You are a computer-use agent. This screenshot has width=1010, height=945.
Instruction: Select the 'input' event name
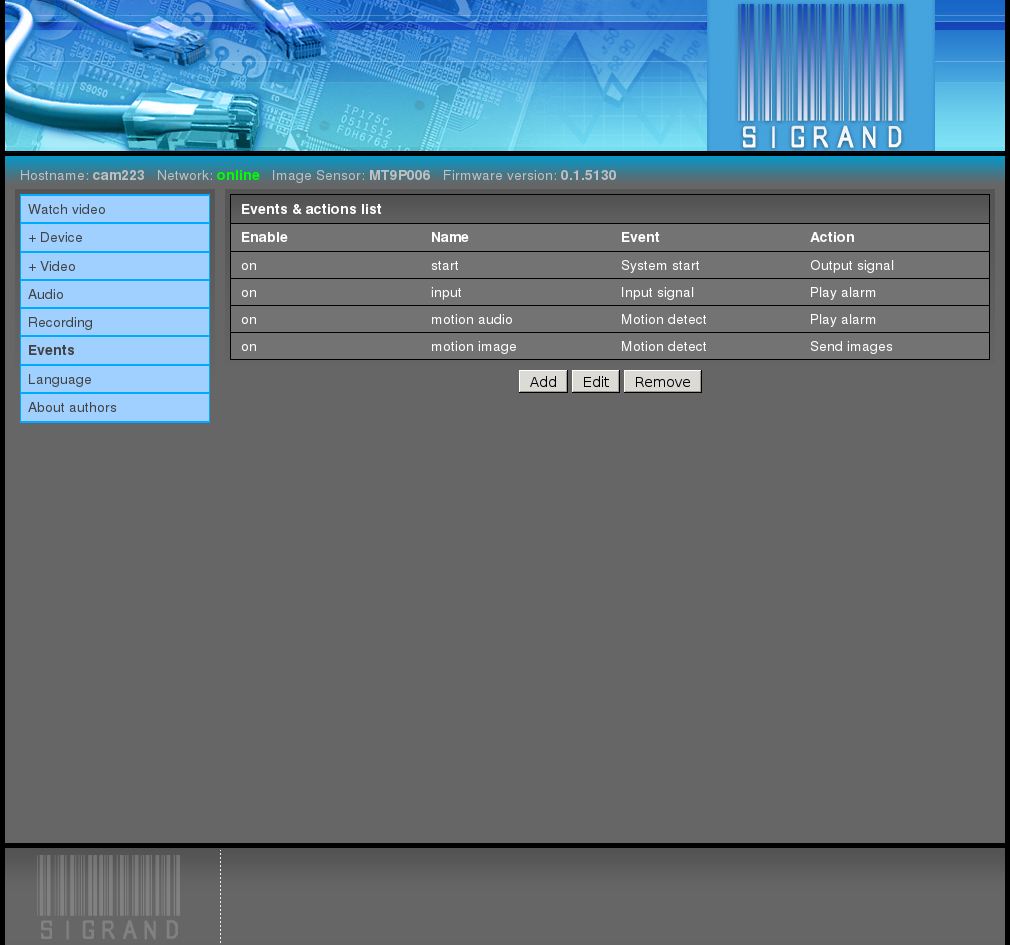446,292
